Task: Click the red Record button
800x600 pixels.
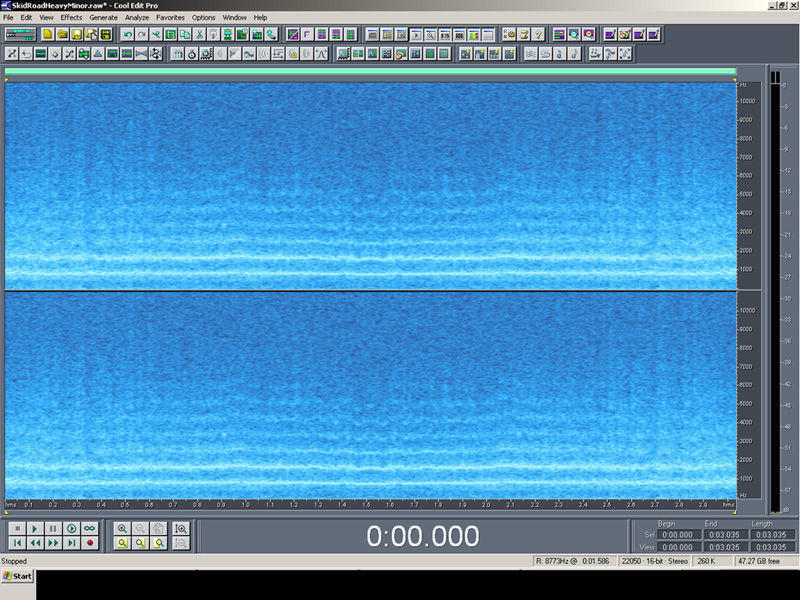Action: pyautogui.click(x=90, y=543)
